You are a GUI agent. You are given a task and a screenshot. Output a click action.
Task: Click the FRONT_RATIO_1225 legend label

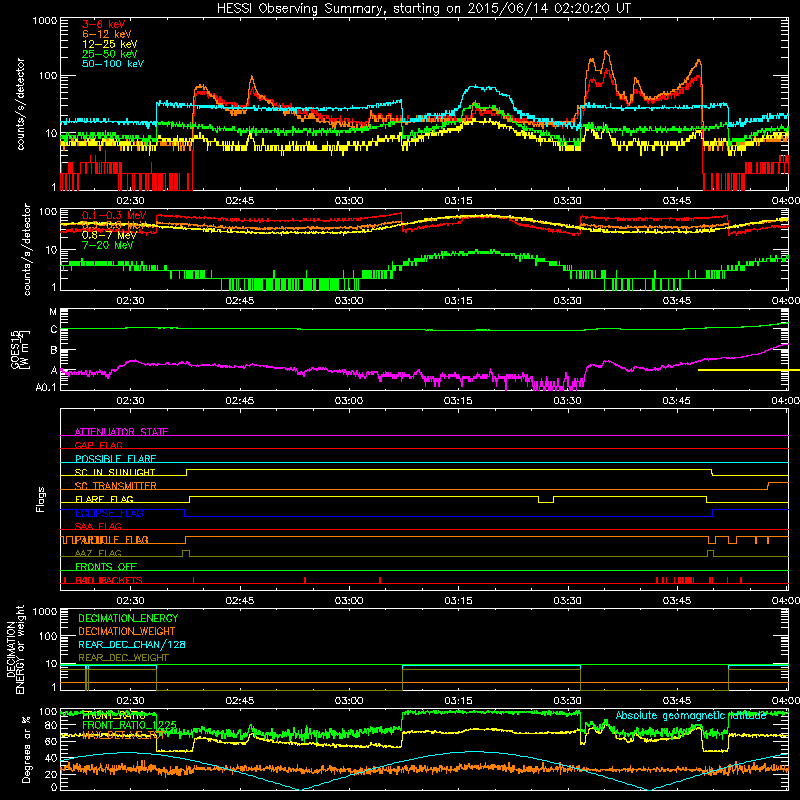pos(129,725)
